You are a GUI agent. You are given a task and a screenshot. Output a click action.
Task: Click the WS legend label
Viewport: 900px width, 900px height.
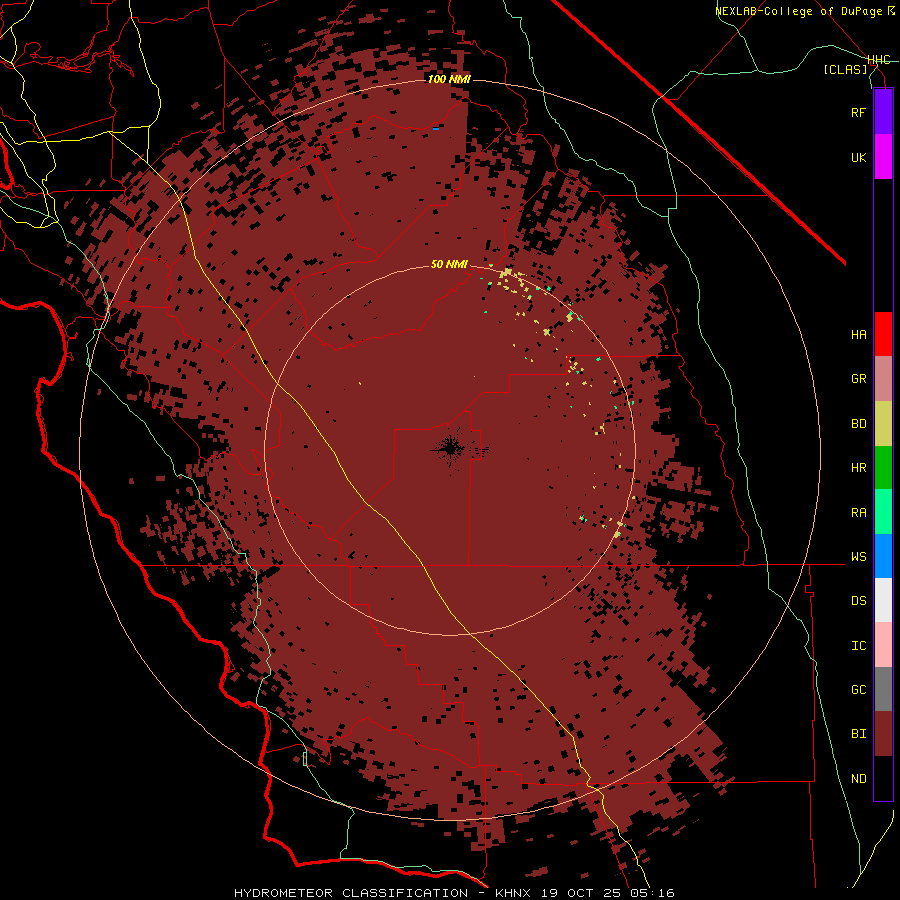tap(858, 557)
